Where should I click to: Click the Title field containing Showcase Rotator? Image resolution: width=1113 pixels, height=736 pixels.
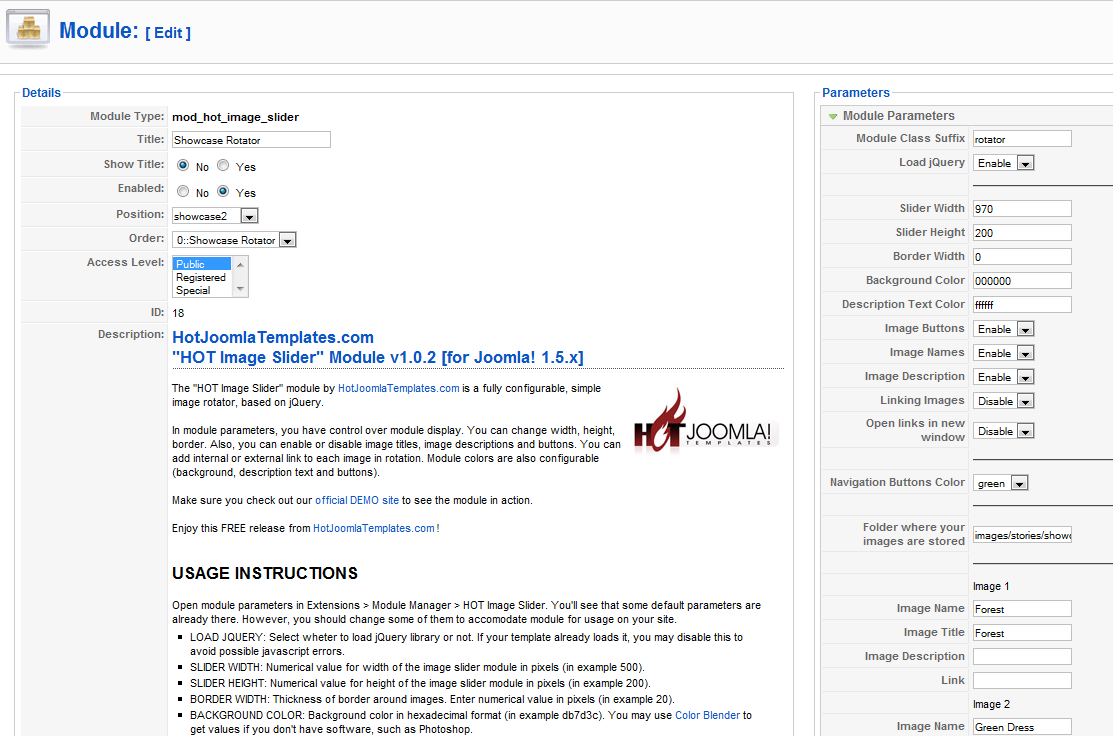[x=251, y=140]
